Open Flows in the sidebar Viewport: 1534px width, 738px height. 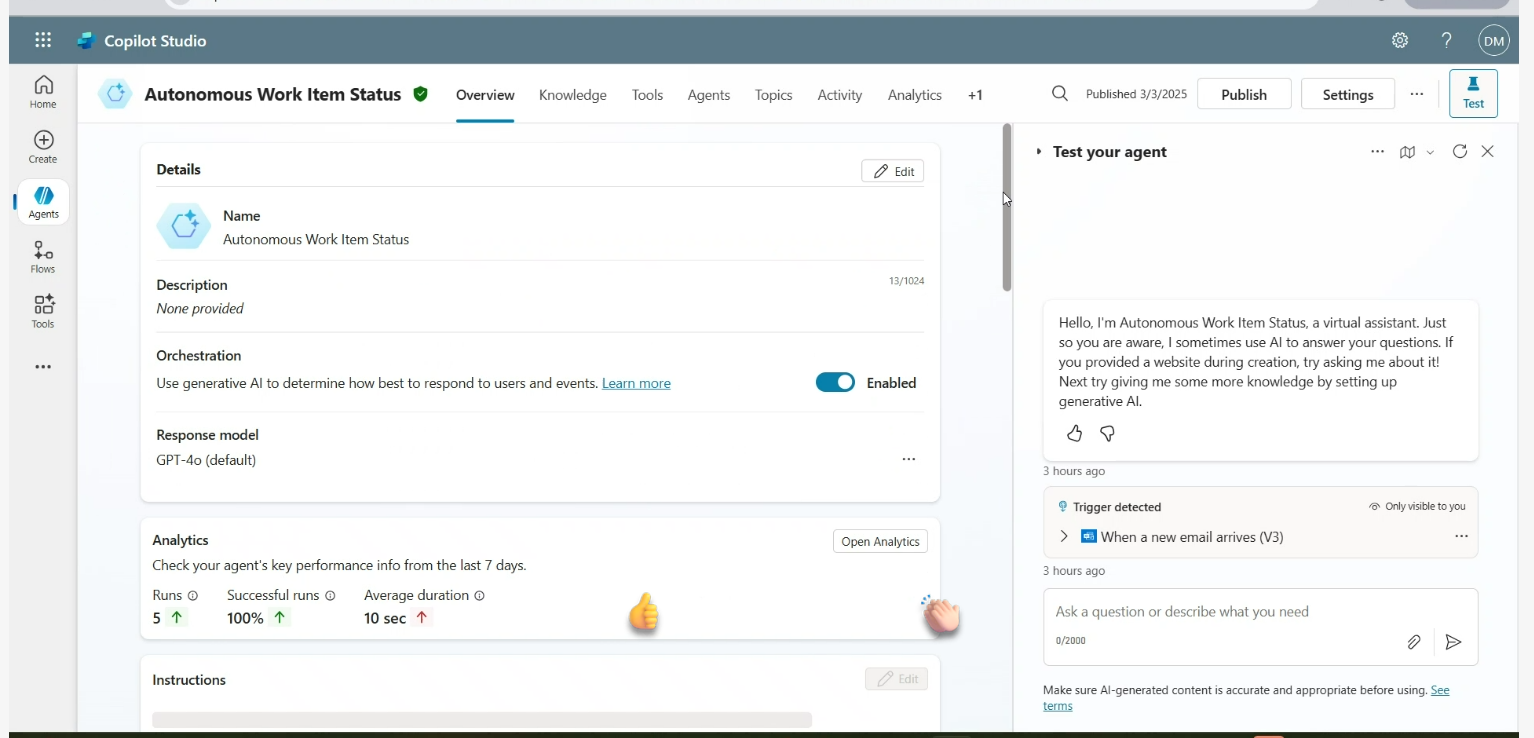(x=43, y=257)
